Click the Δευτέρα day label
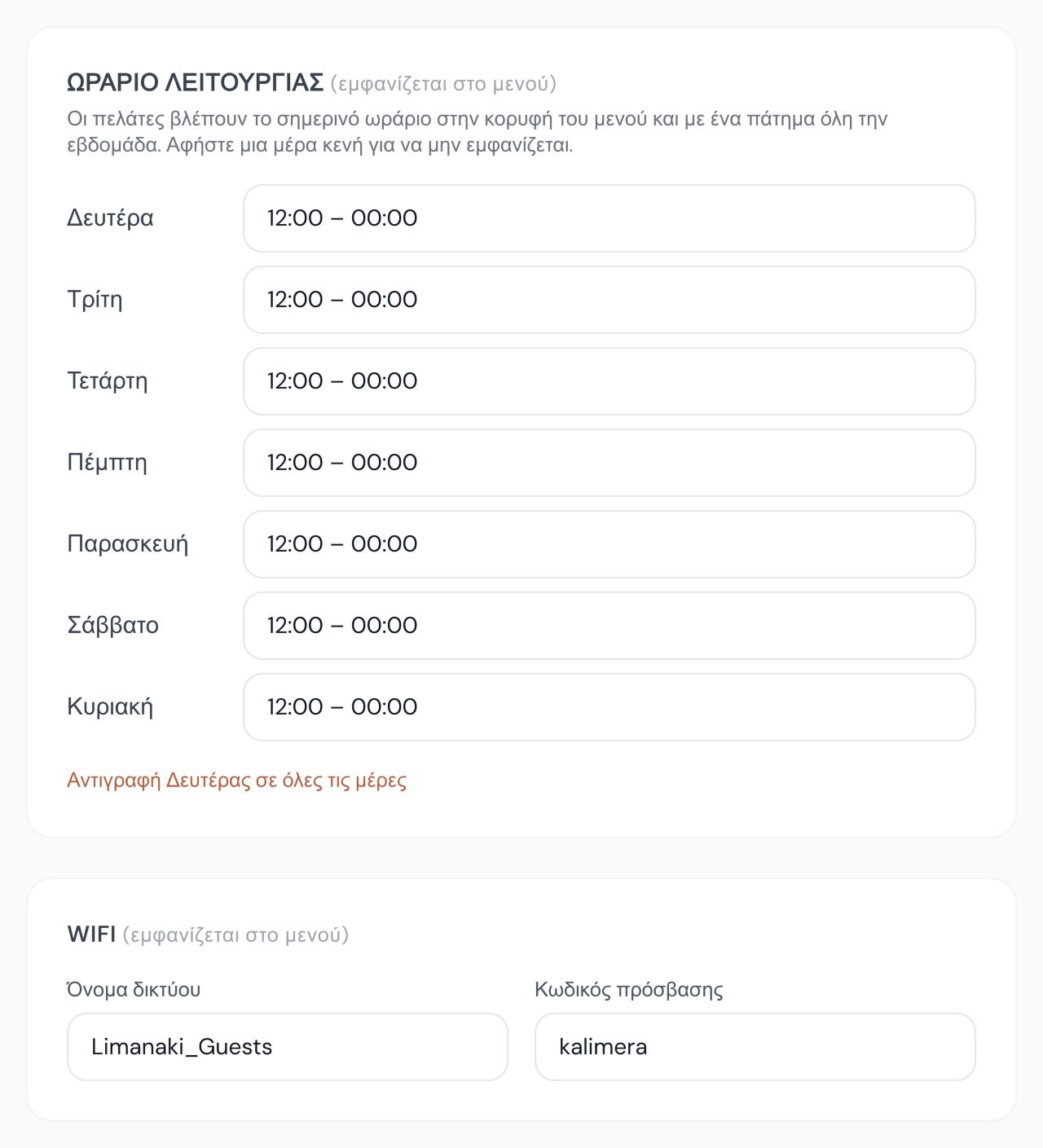Viewport: 1043px width, 1148px height. pyautogui.click(x=110, y=218)
